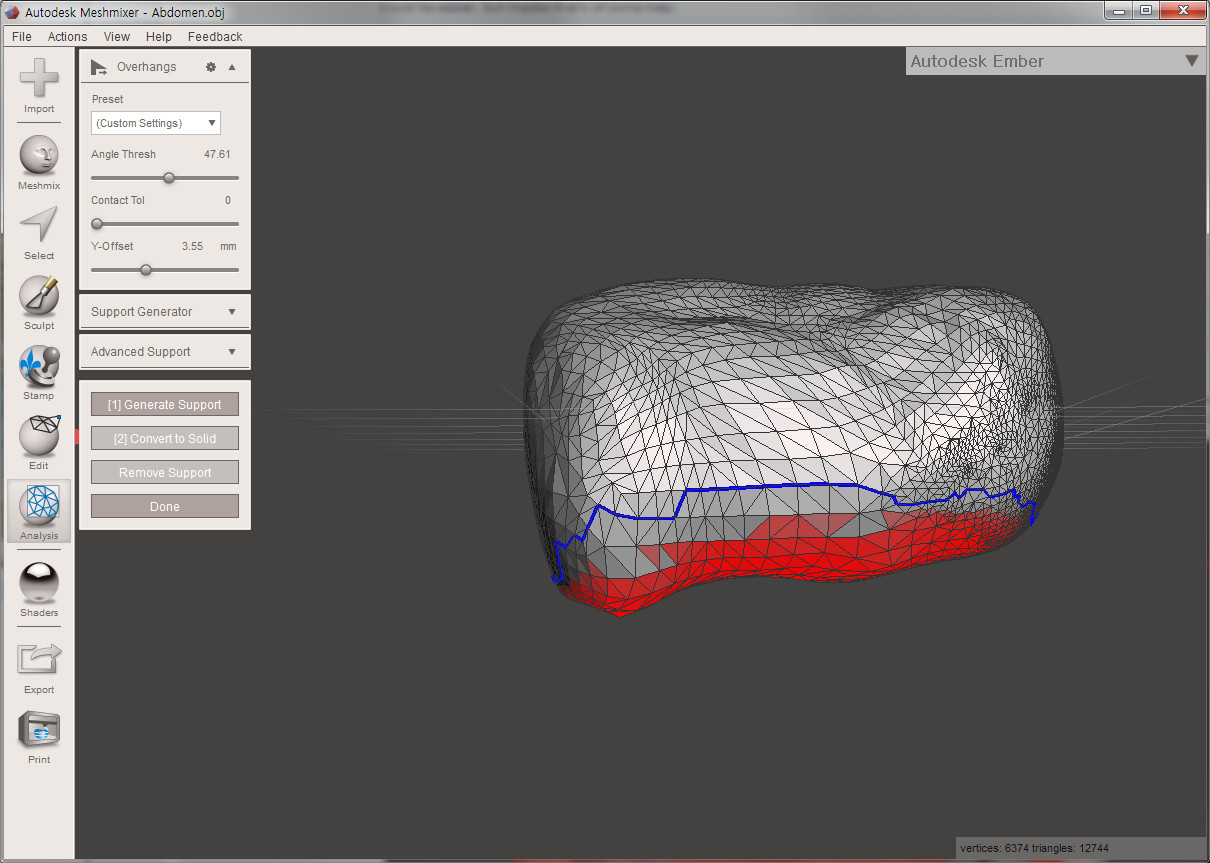Screen dimensions: 1210x863
Task: Click Meshmixer logo in title bar
Action: pos(14,12)
